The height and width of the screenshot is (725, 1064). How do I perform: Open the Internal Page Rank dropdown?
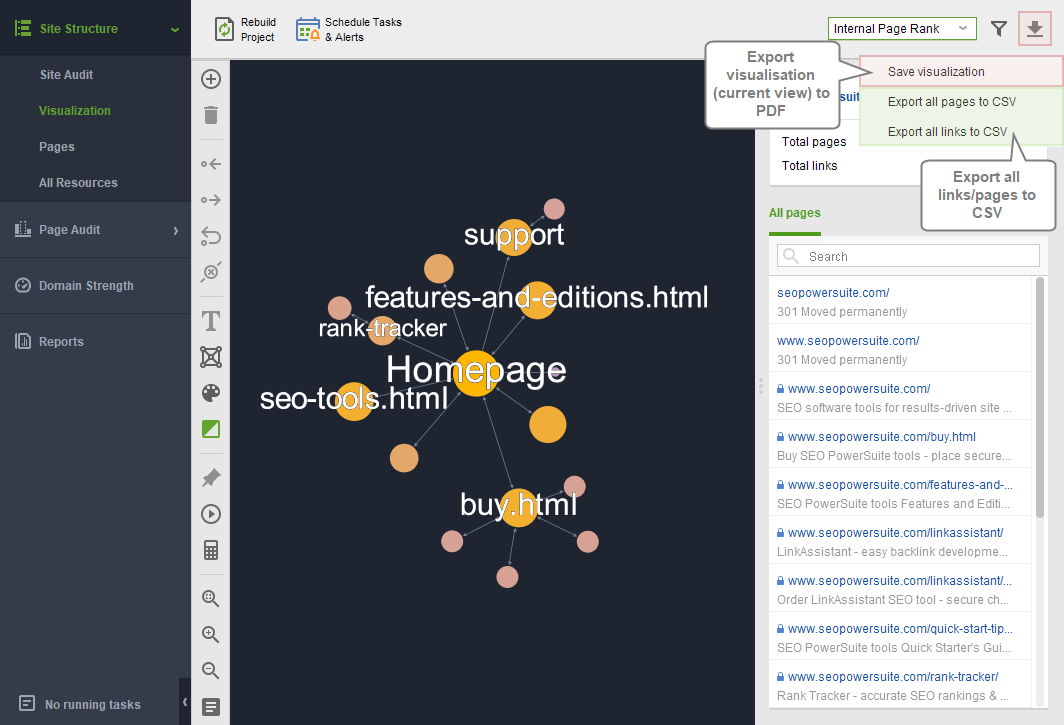902,29
